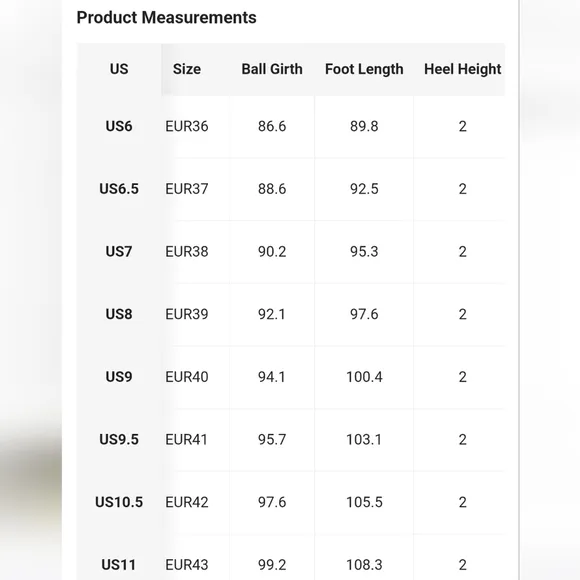Viewport: 580px width, 580px height.
Task: Click the Foot Length column header
Action: coord(364,69)
